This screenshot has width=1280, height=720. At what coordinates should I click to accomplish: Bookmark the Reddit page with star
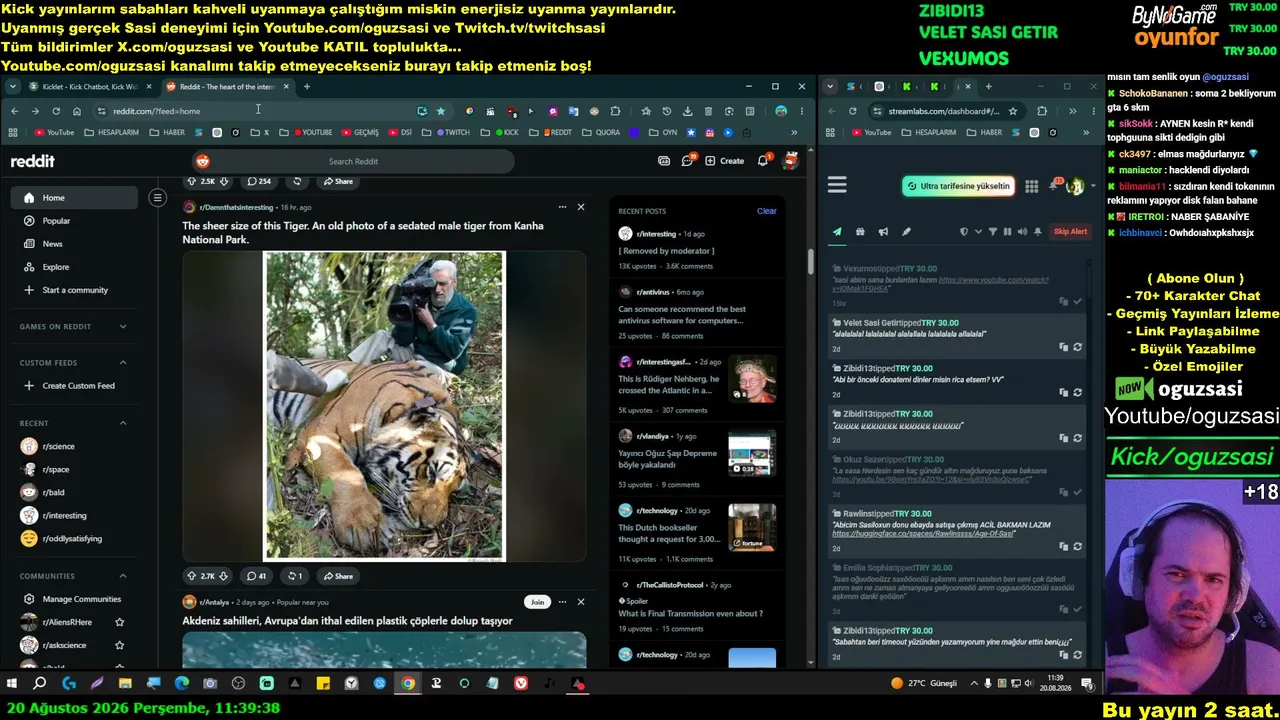[440, 111]
